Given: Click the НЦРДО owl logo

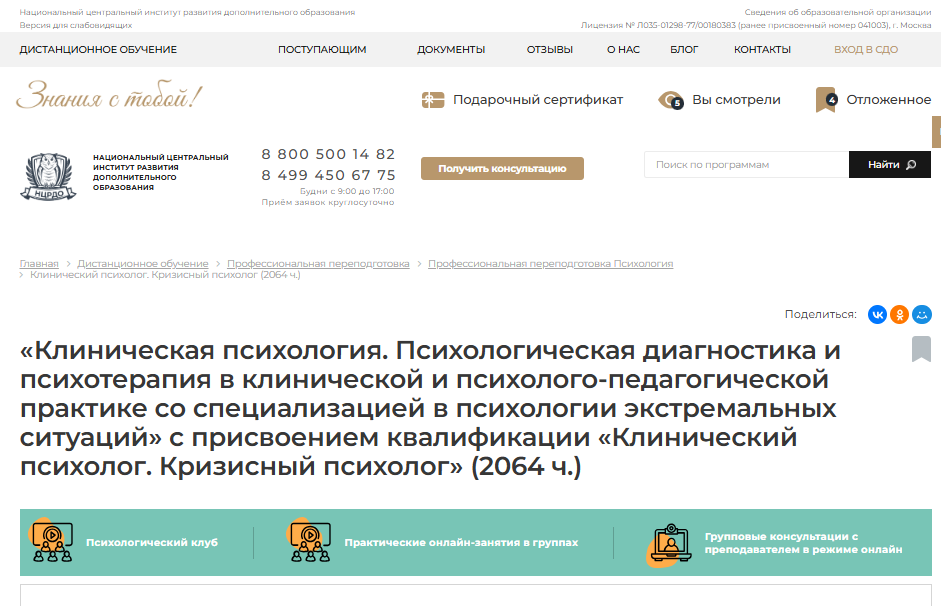Looking at the screenshot, I should [x=48, y=176].
